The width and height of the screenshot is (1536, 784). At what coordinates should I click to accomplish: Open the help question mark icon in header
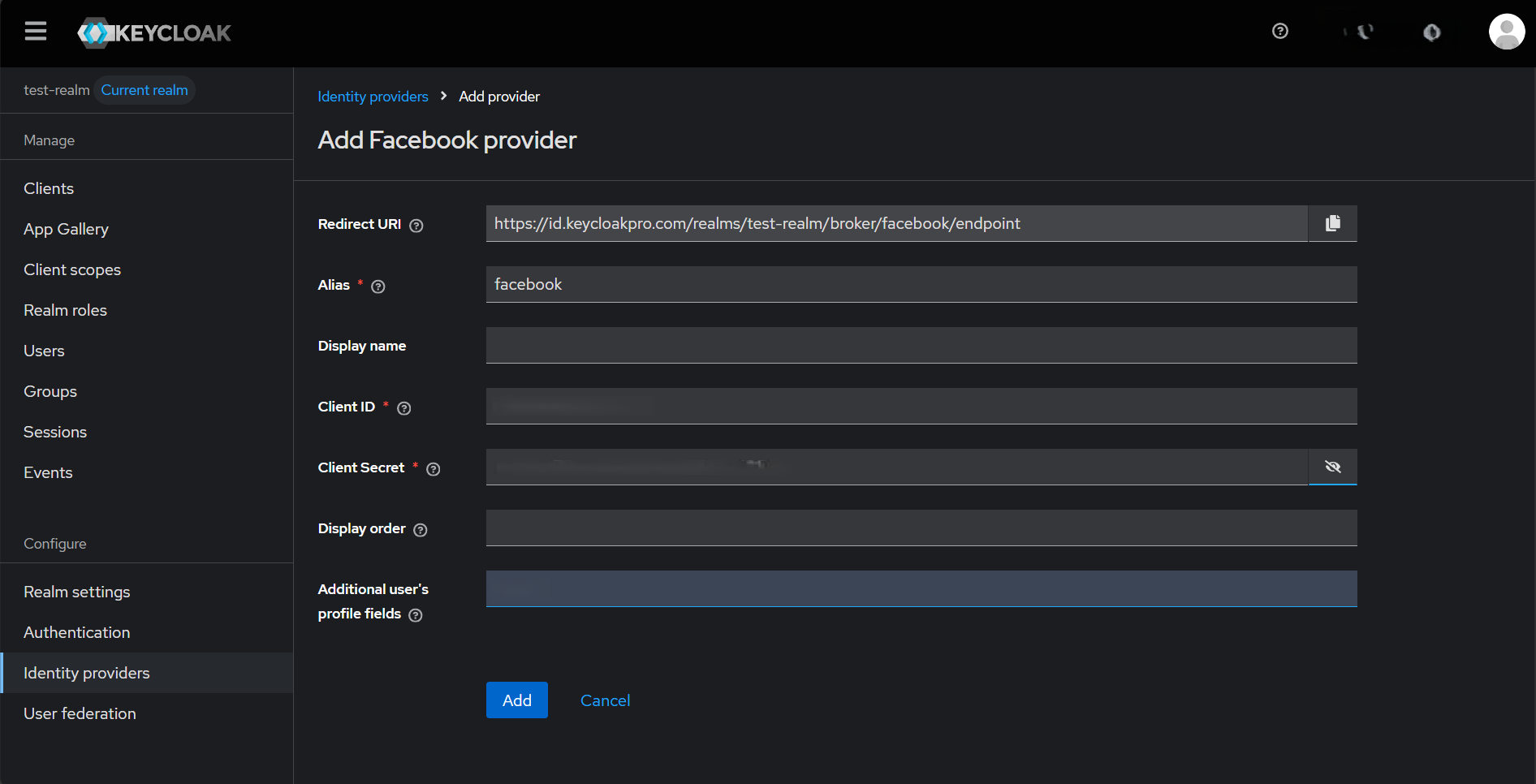pyautogui.click(x=1280, y=31)
